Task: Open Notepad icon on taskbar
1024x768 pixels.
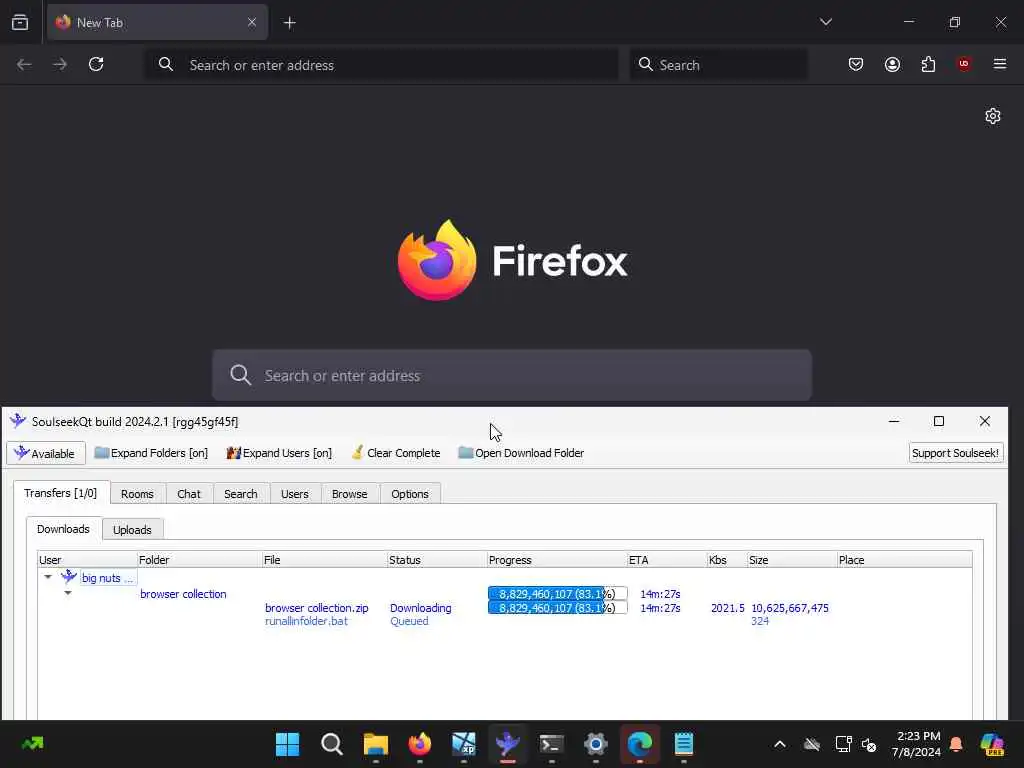Action: coord(684,744)
